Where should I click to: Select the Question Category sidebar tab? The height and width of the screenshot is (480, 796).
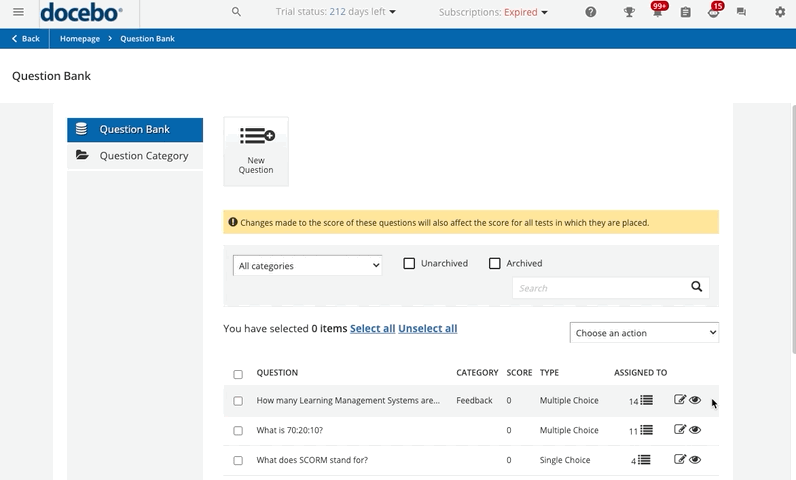(x=135, y=156)
